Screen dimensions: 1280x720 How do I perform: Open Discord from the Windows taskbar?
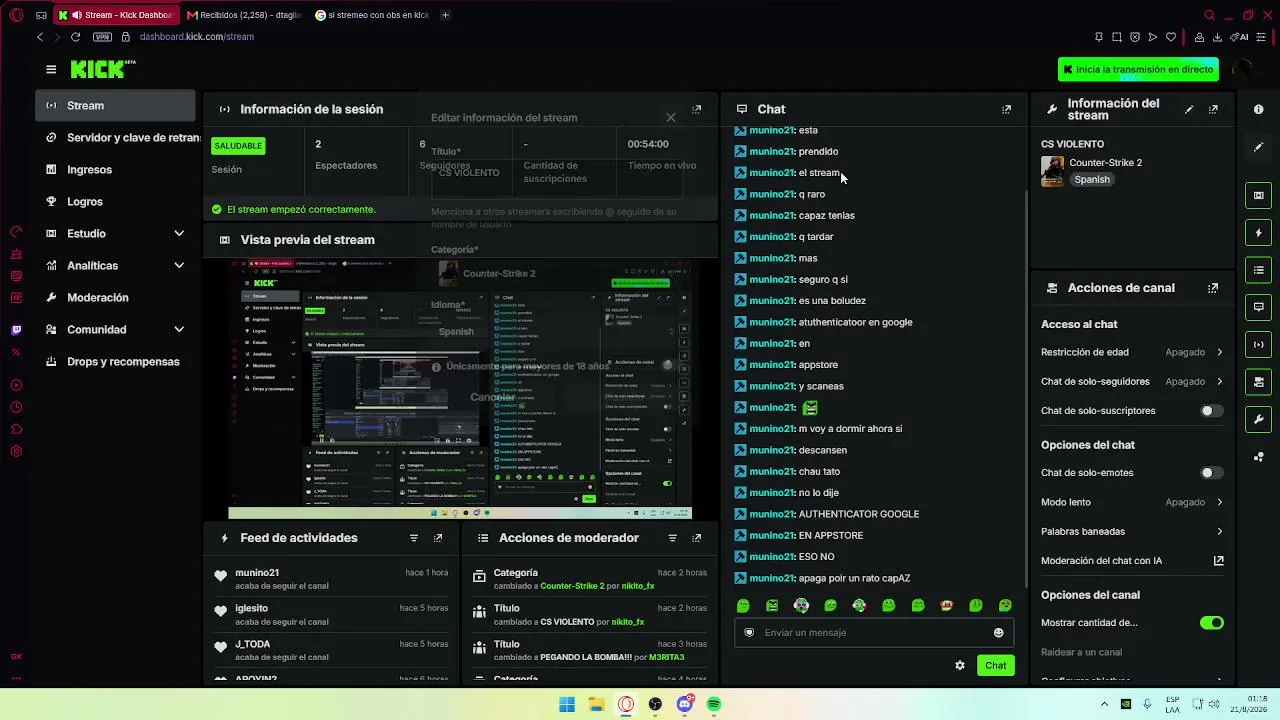685,704
